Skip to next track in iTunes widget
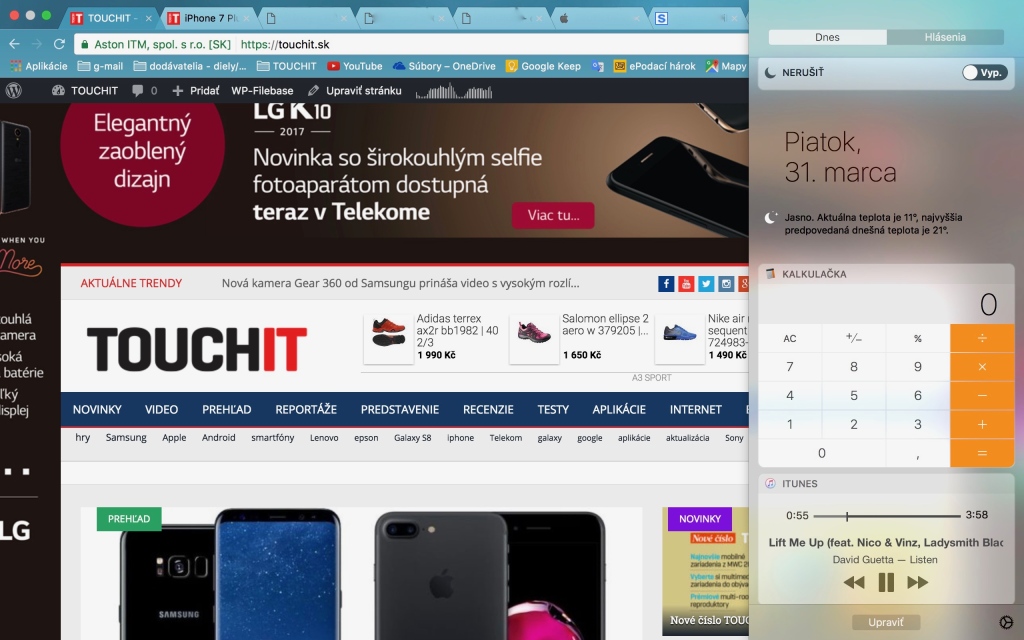The image size is (1024, 640). pyautogui.click(x=917, y=582)
